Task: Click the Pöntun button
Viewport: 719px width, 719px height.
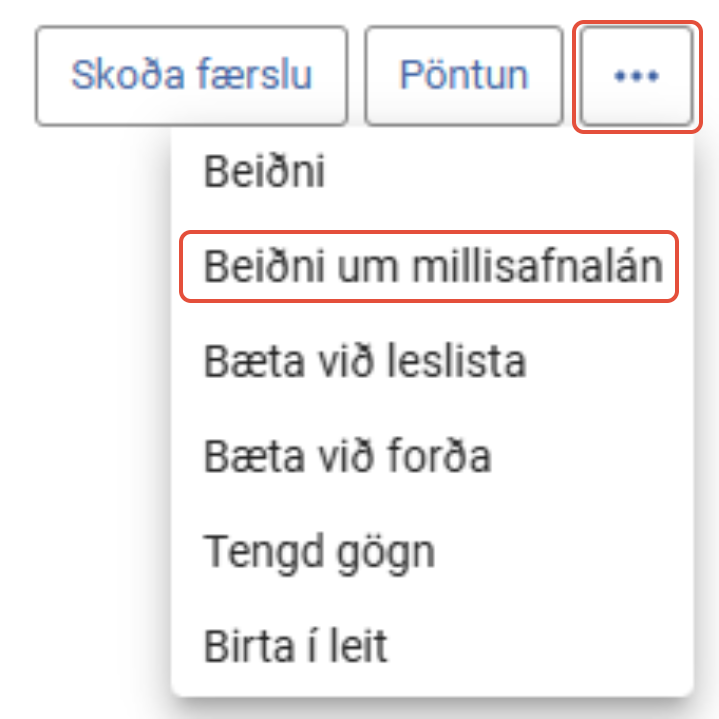Action: [464, 76]
